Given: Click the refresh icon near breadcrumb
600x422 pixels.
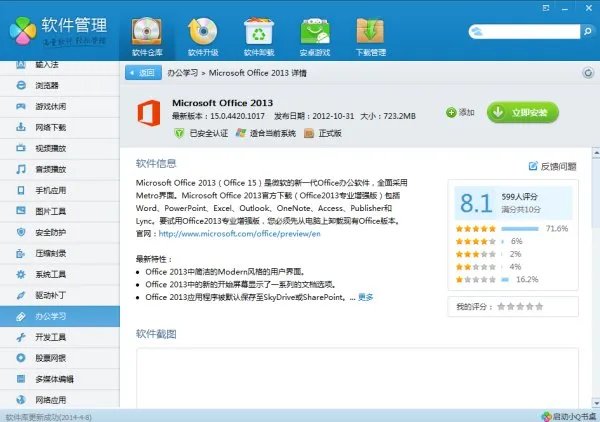Looking at the screenshot, I should click(588, 73).
